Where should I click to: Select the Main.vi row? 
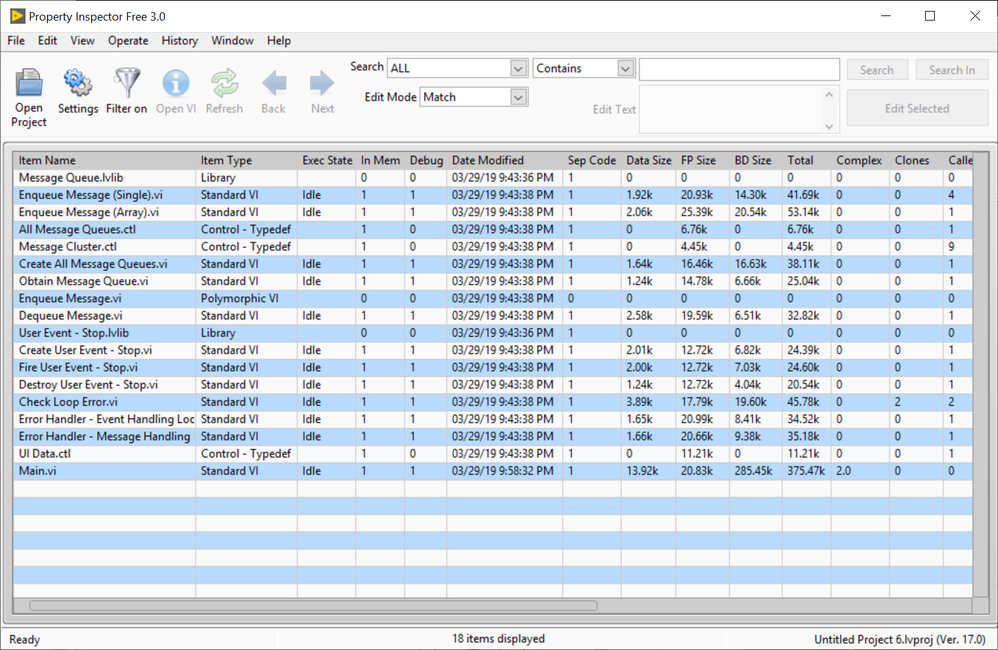coord(493,470)
